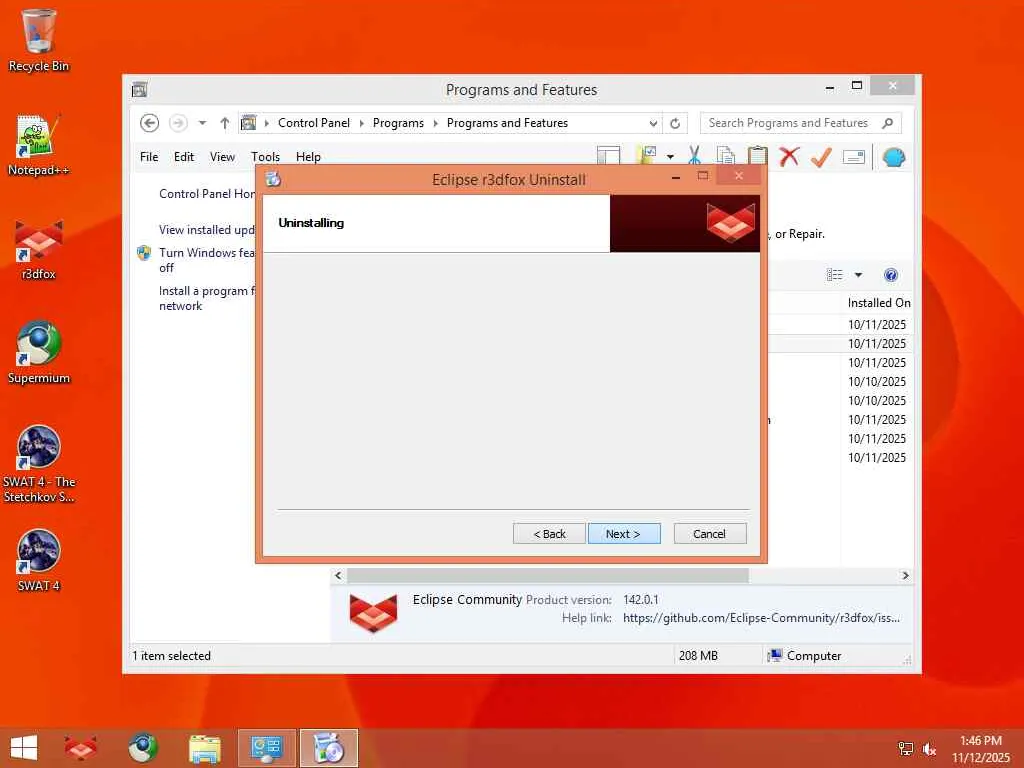Open File Explorer from the taskbar
This screenshot has height=768, width=1024.
tap(204, 748)
